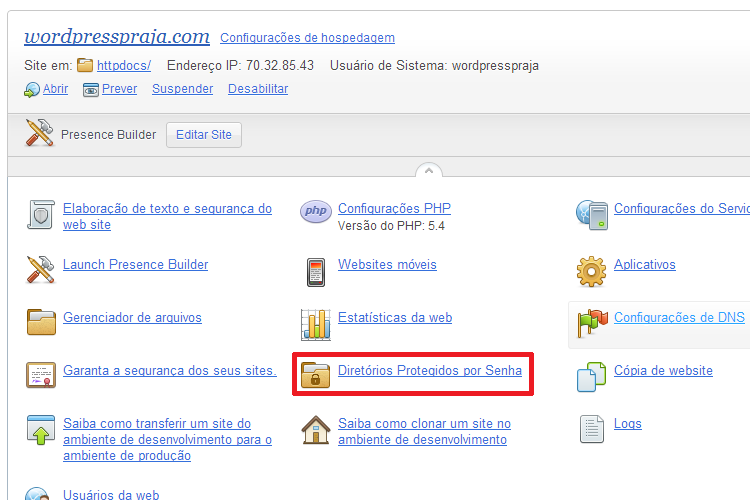
Task: Click the Usuários da web globe icon
Action: [x=37, y=493]
